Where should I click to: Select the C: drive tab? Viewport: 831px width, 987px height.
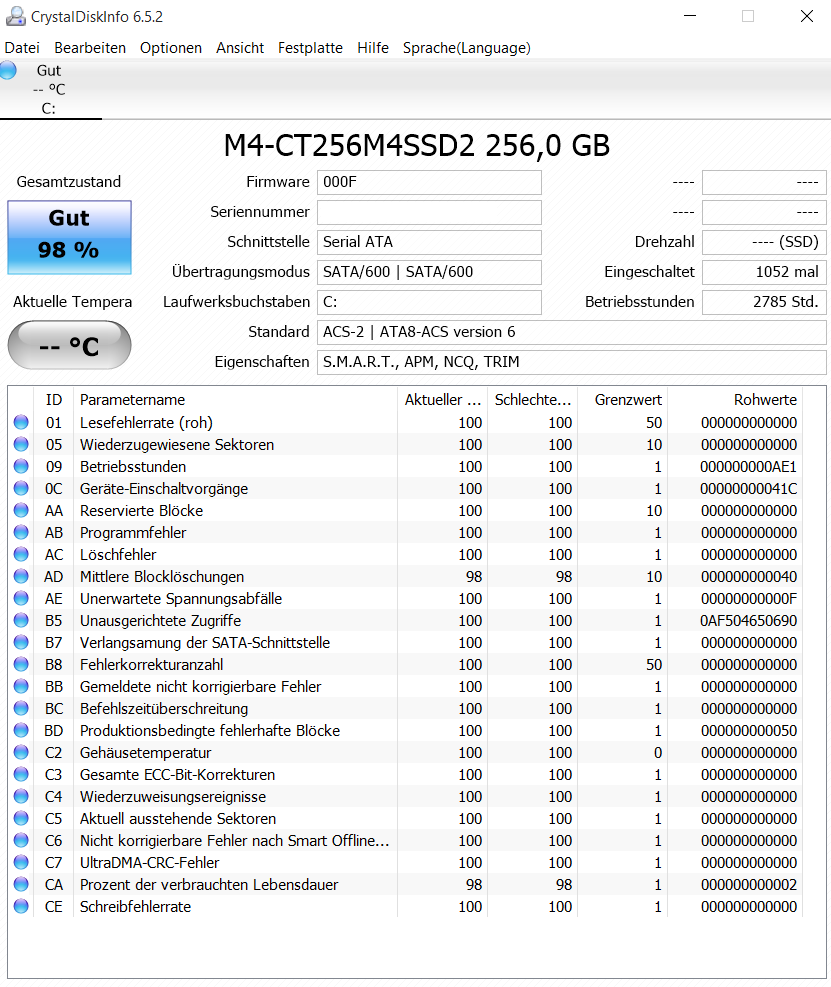click(50, 89)
